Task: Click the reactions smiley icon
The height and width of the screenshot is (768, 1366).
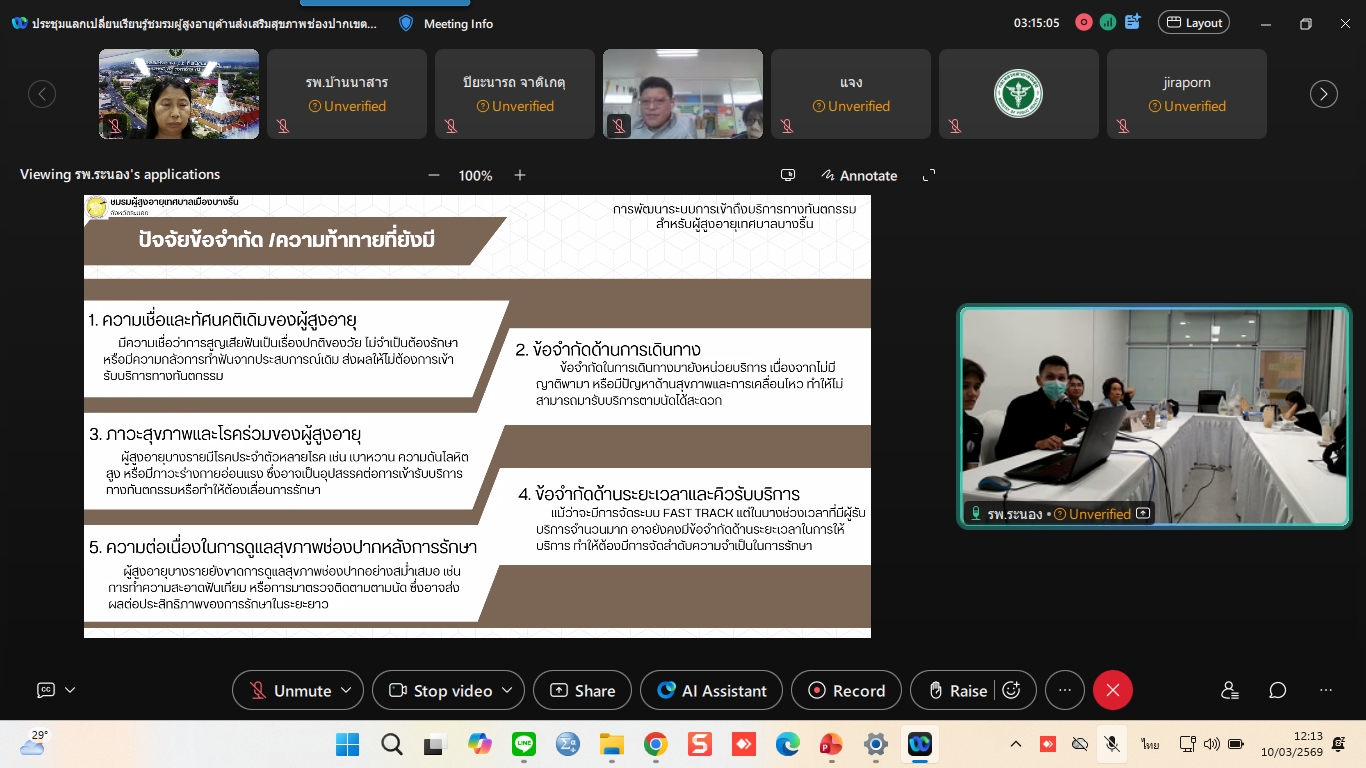Action: (x=1011, y=690)
